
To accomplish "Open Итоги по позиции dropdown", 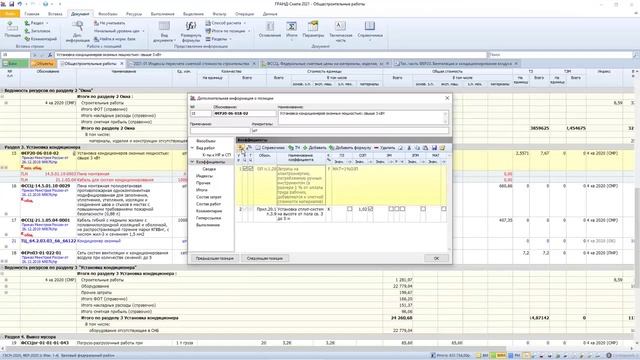I will click(x=228, y=31).
